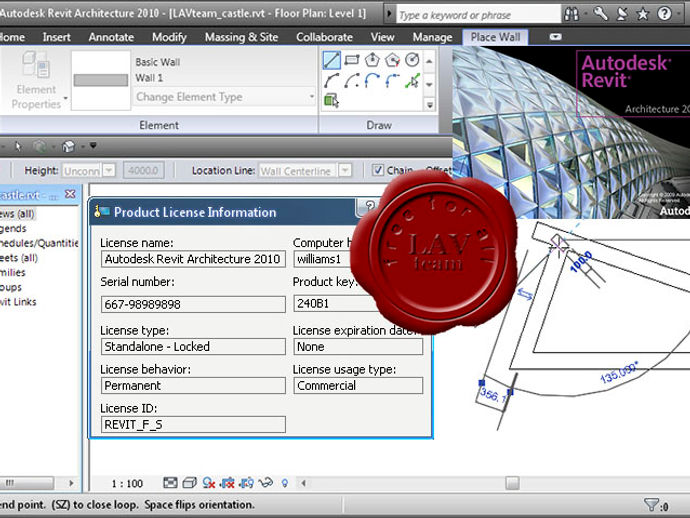Close the Project Browser panel

70,194
